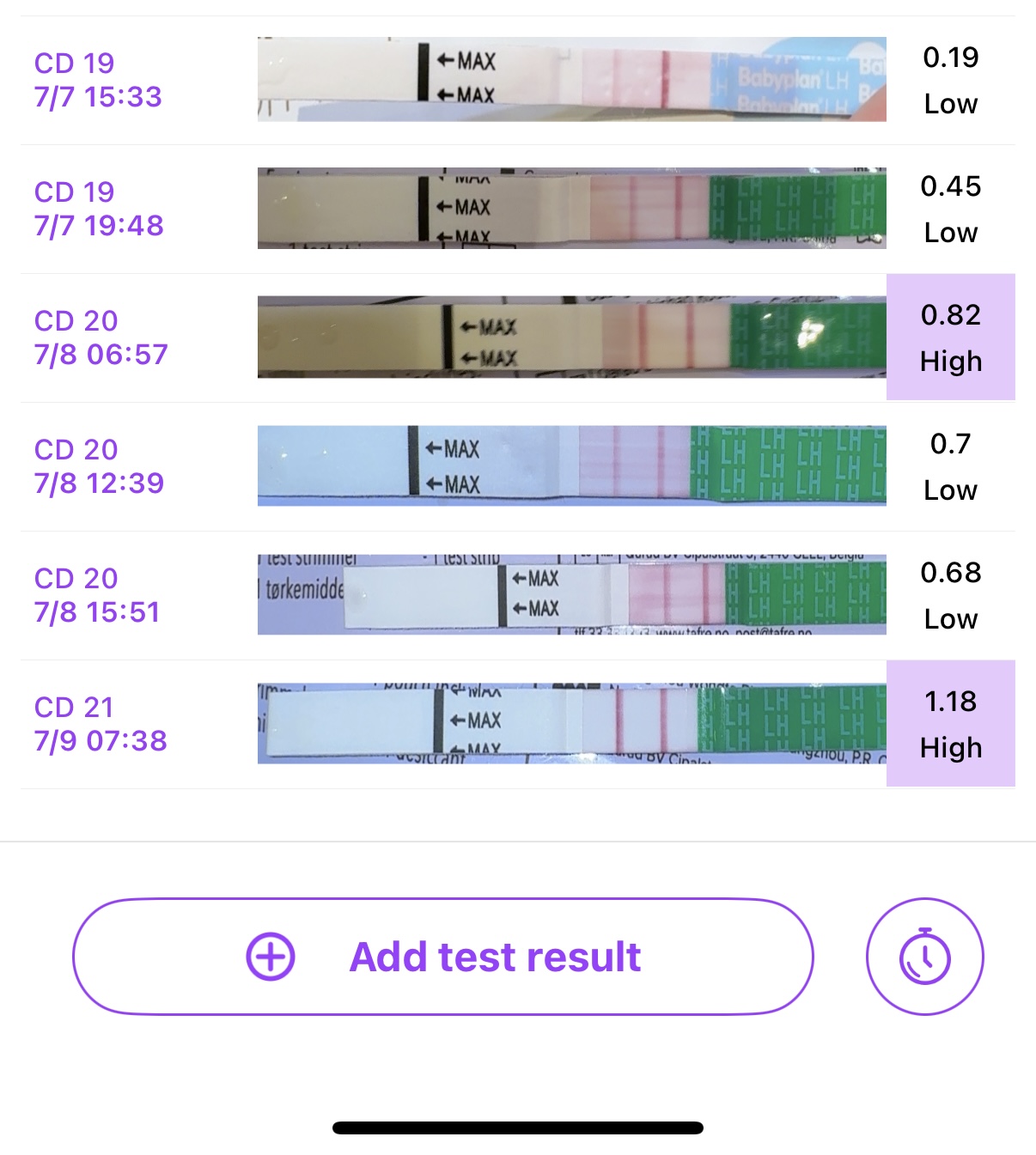This screenshot has width=1036, height=1155.
Task: Open the CD 19 7/7 15:33 entry label
Action: click(98, 80)
